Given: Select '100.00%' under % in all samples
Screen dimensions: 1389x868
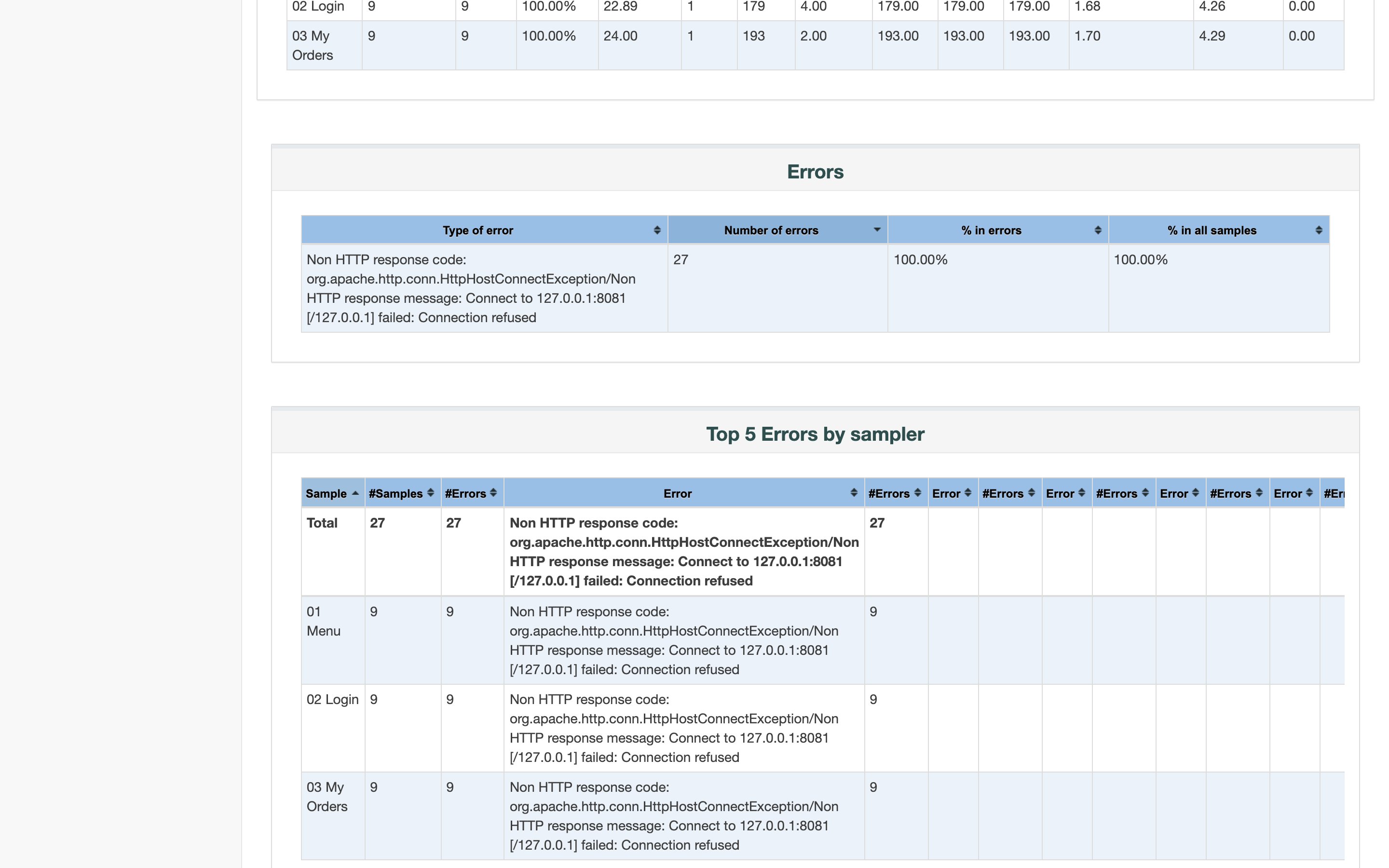Looking at the screenshot, I should [x=1141, y=259].
